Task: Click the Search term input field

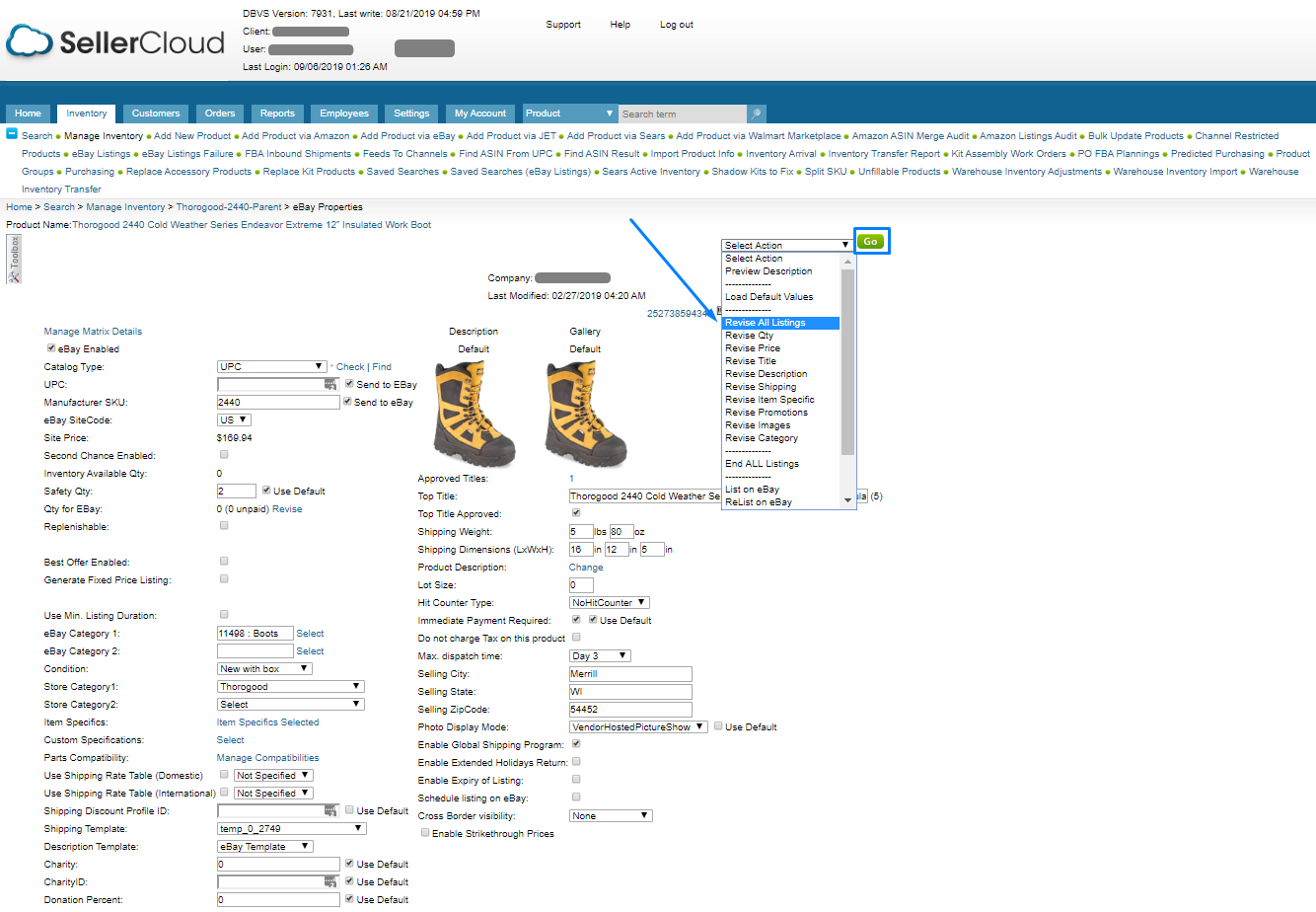Action: (x=683, y=114)
